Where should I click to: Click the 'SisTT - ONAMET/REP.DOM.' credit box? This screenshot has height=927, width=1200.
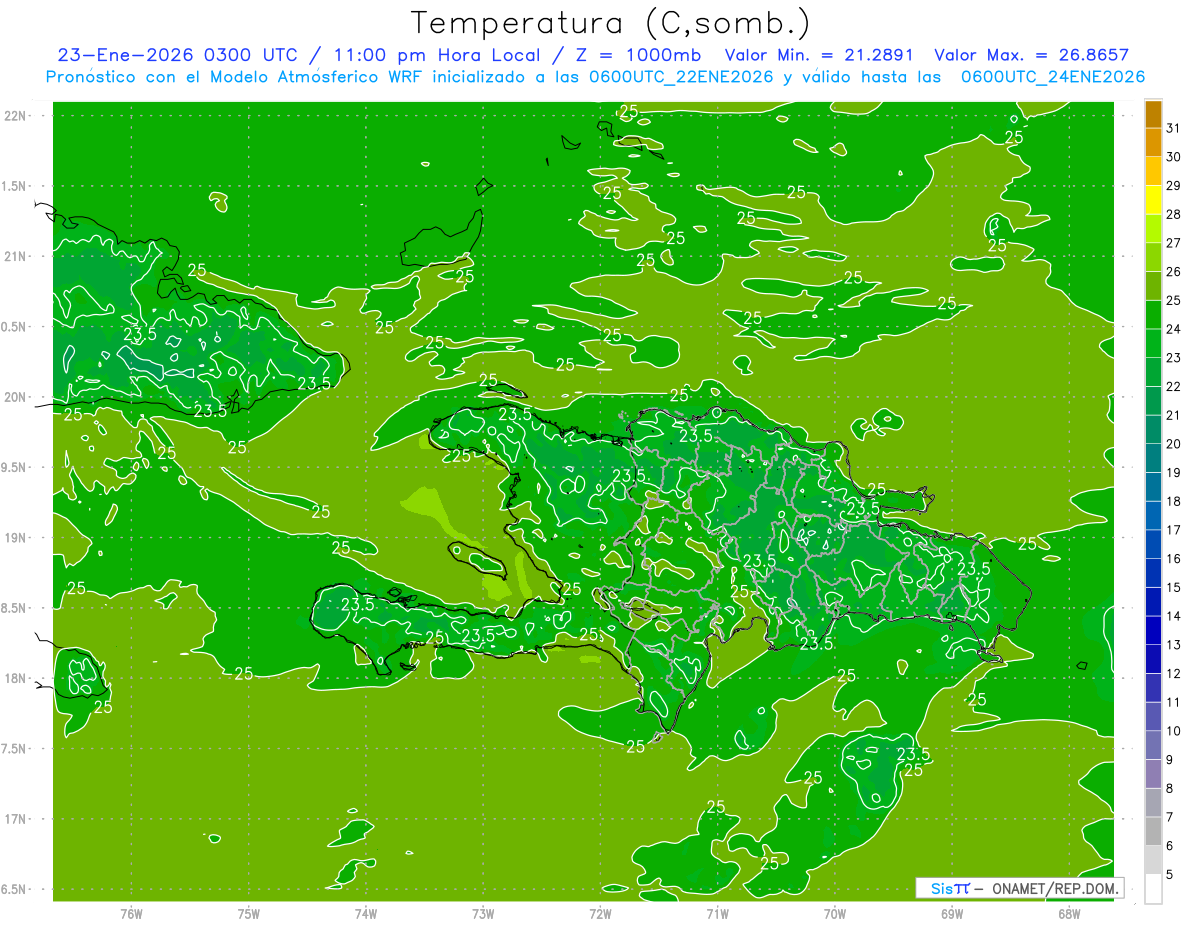point(1020,888)
